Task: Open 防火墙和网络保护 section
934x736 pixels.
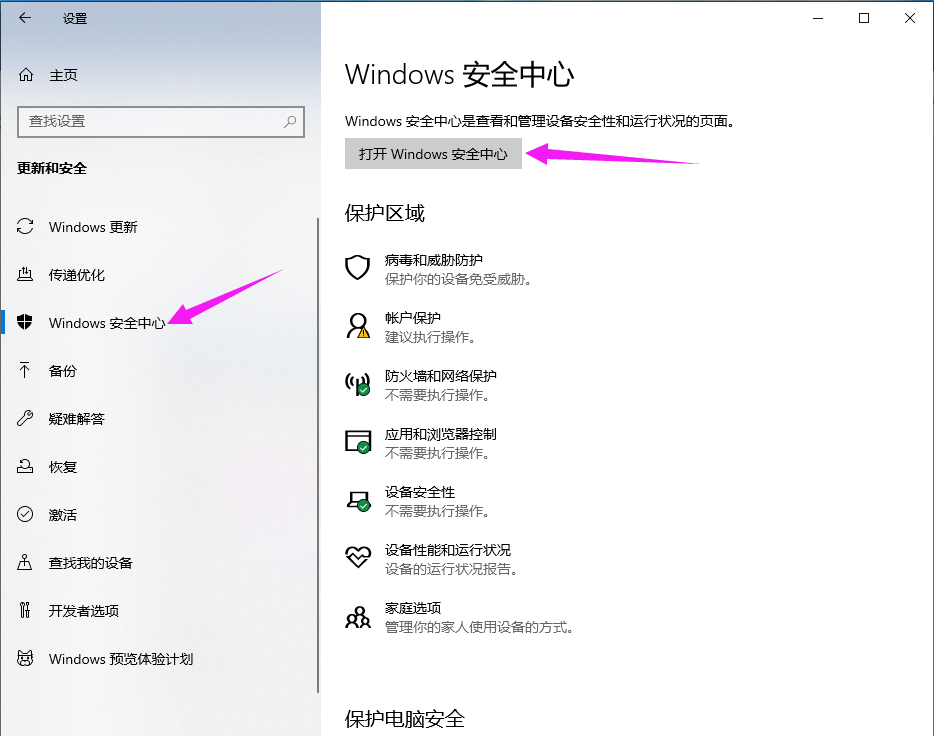Action: [421, 385]
